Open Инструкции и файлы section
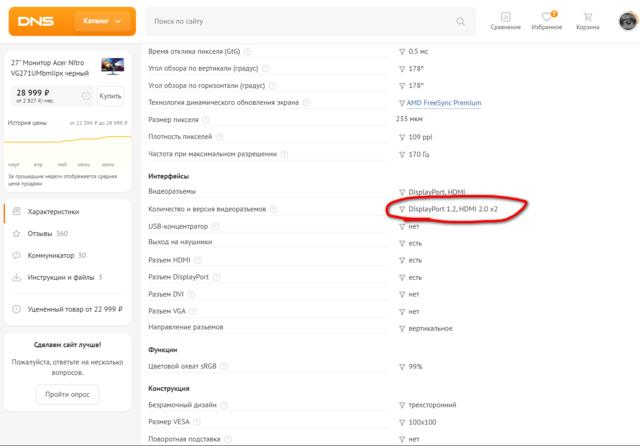This screenshot has width=640, height=446. tap(64, 277)
